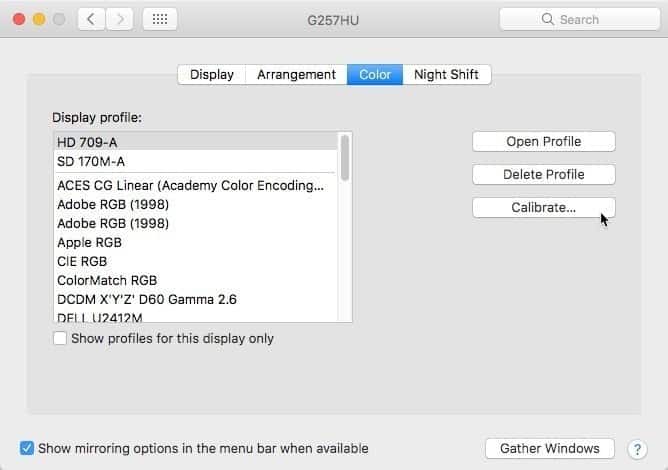Switch to the Arrangement tab
This screenshot has height=470, width=668.
click(297, 75)
